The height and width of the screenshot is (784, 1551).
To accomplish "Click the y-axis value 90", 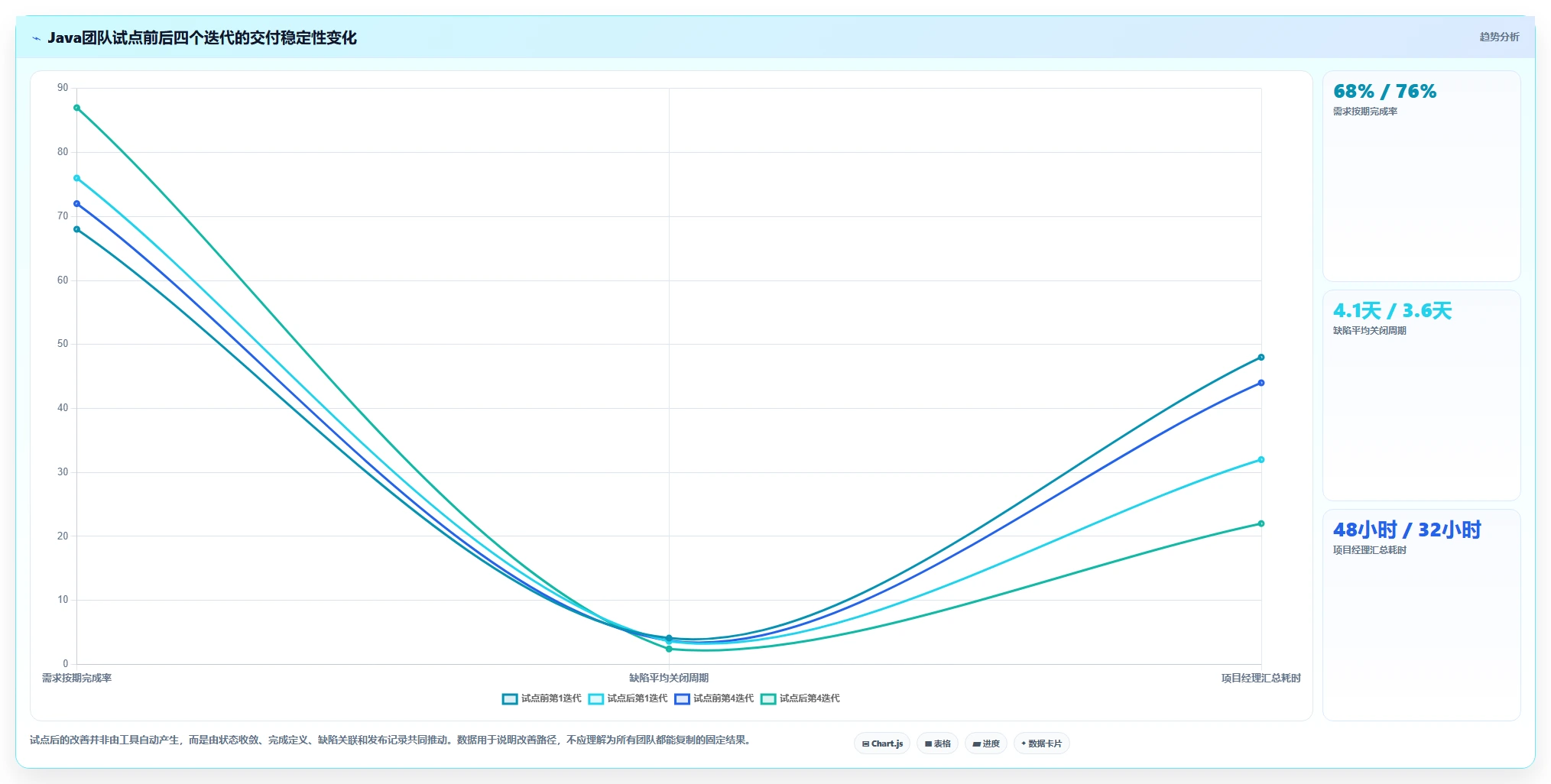I will pyautogui.click(x=63, y=88).
